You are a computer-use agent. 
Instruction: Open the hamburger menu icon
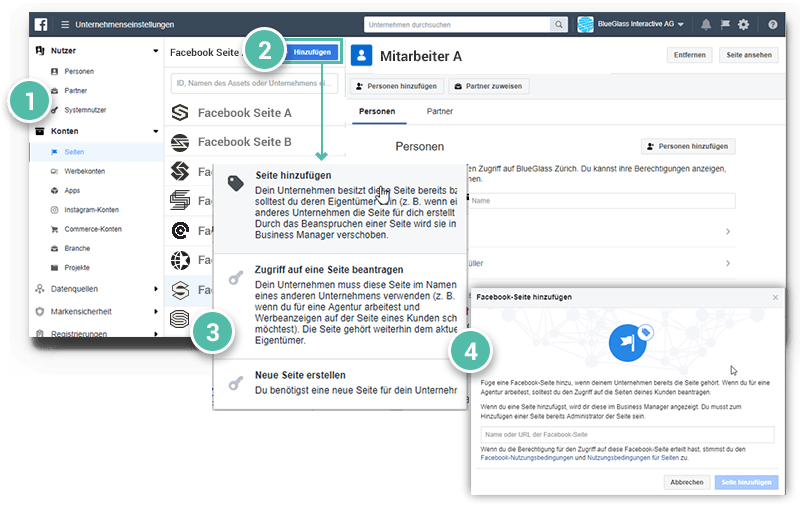click(65, 24)
